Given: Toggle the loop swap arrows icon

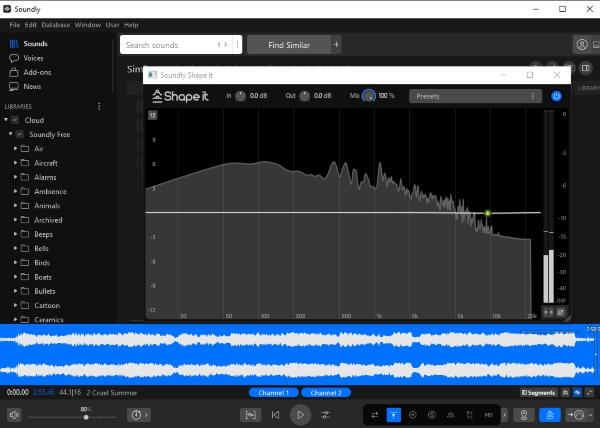Looking at the screenshot, I should [x=375, y=415].
